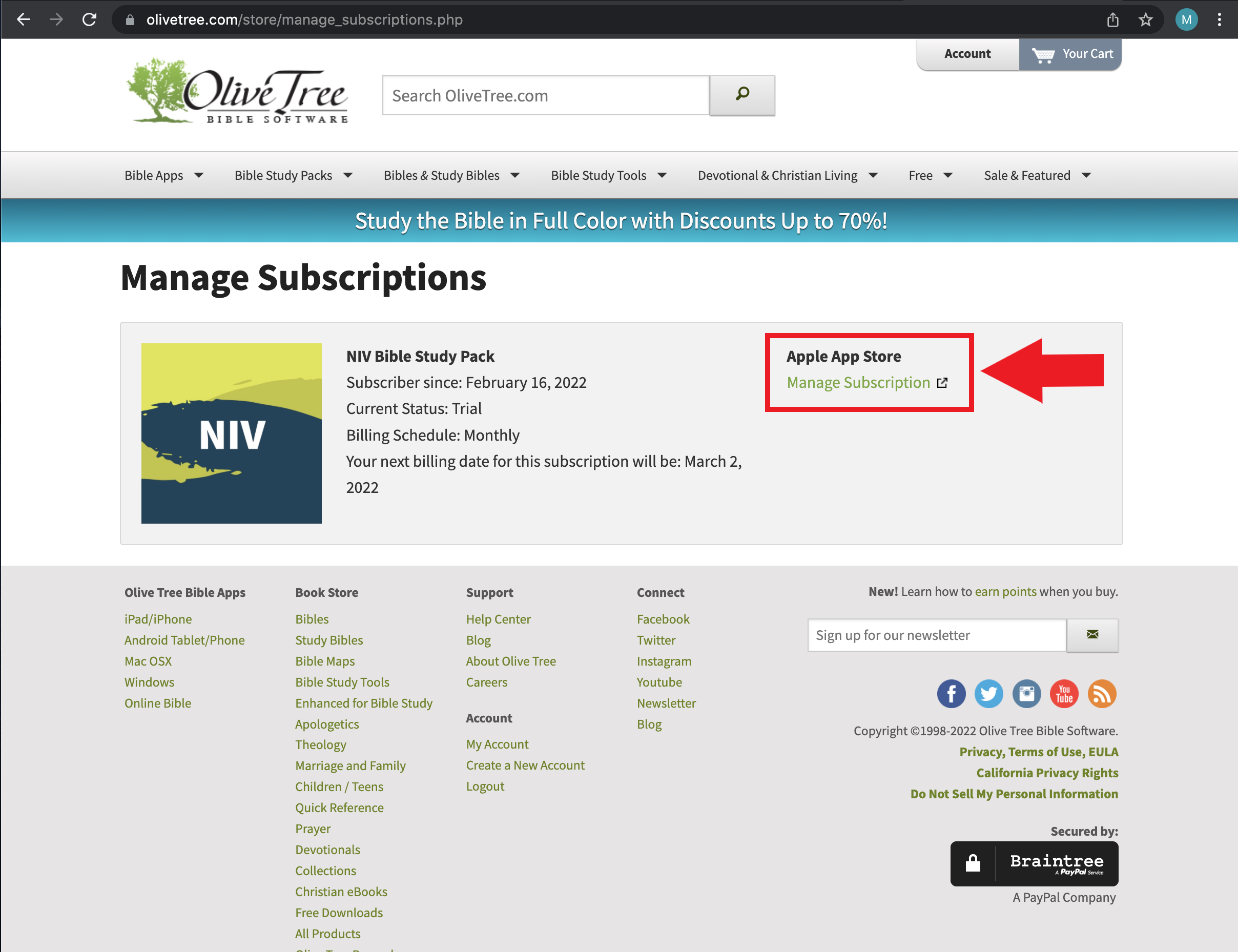Viewport: 1238px width, 952px height.
Task: Open the Study Bibles footer link
Action: point(329,640)
